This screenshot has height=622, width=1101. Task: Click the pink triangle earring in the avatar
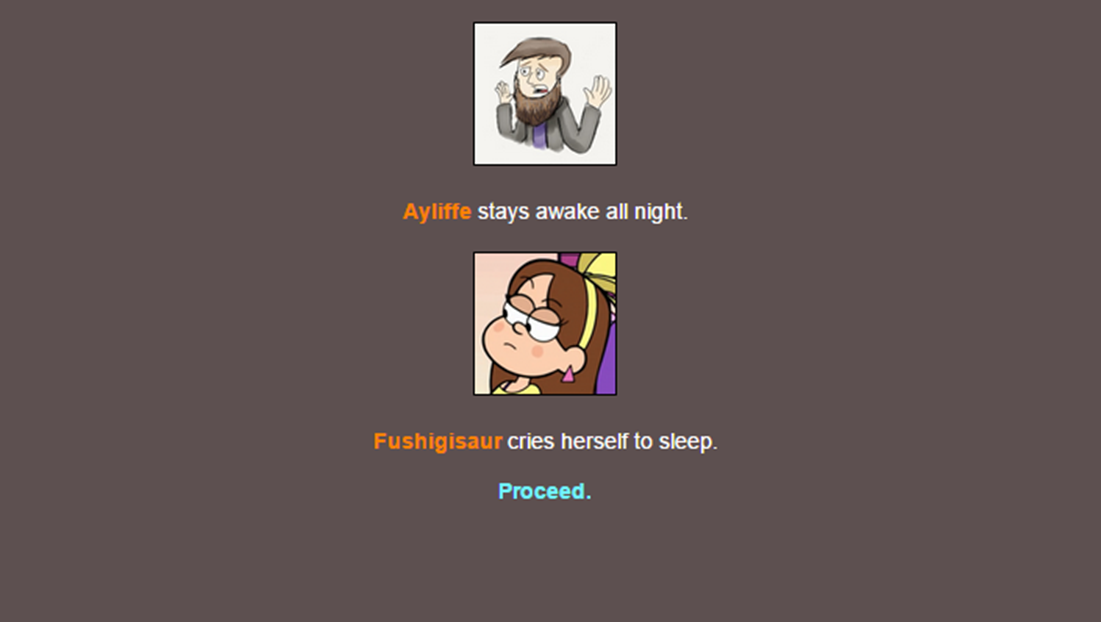click(567, 374)
